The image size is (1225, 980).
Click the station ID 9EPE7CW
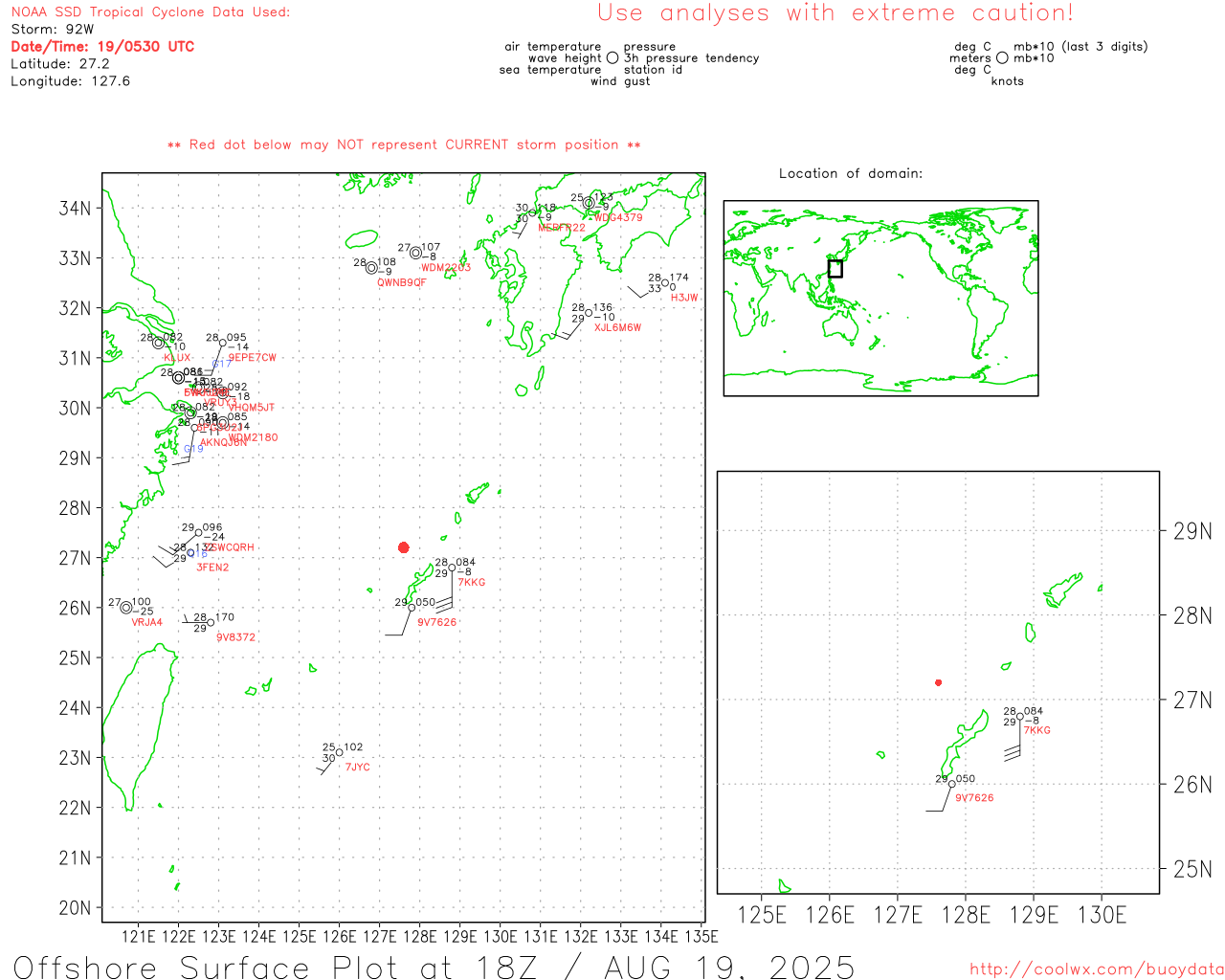pos(252,358)
